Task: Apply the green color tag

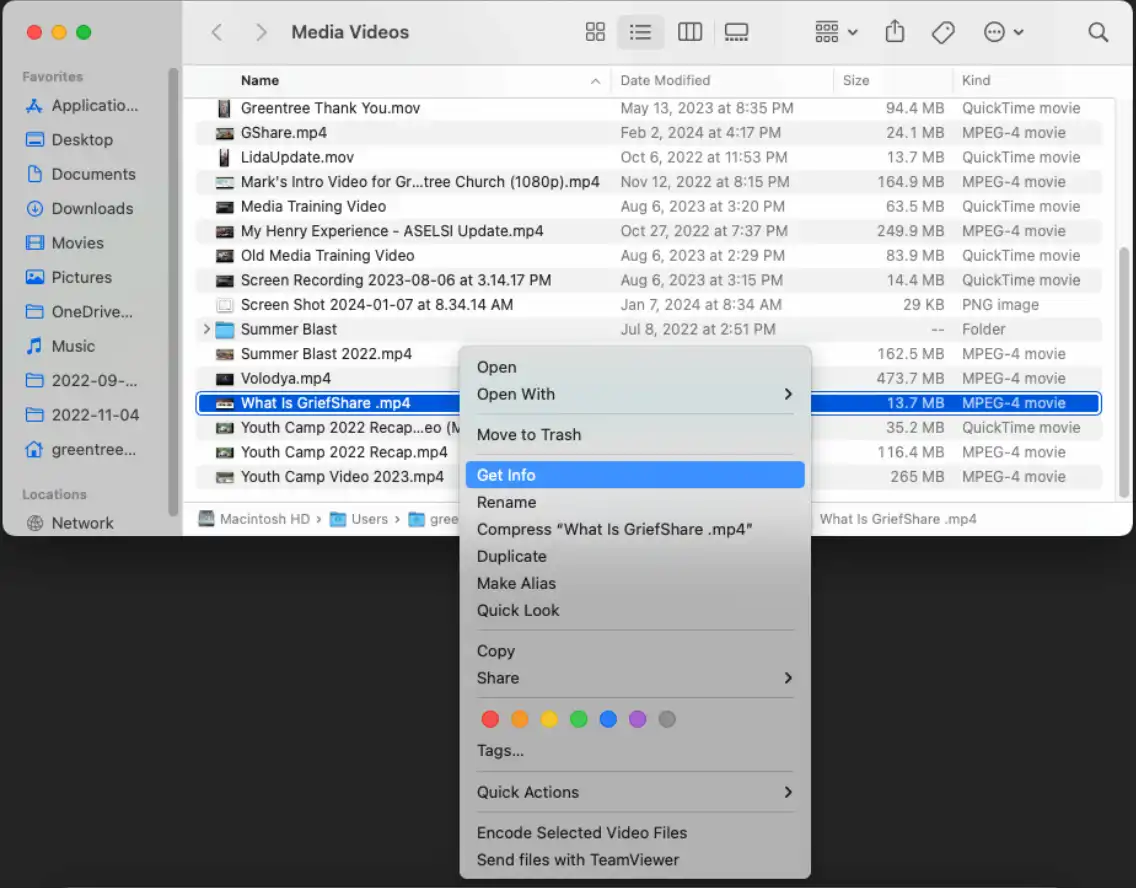Action: tap(578, 719)
